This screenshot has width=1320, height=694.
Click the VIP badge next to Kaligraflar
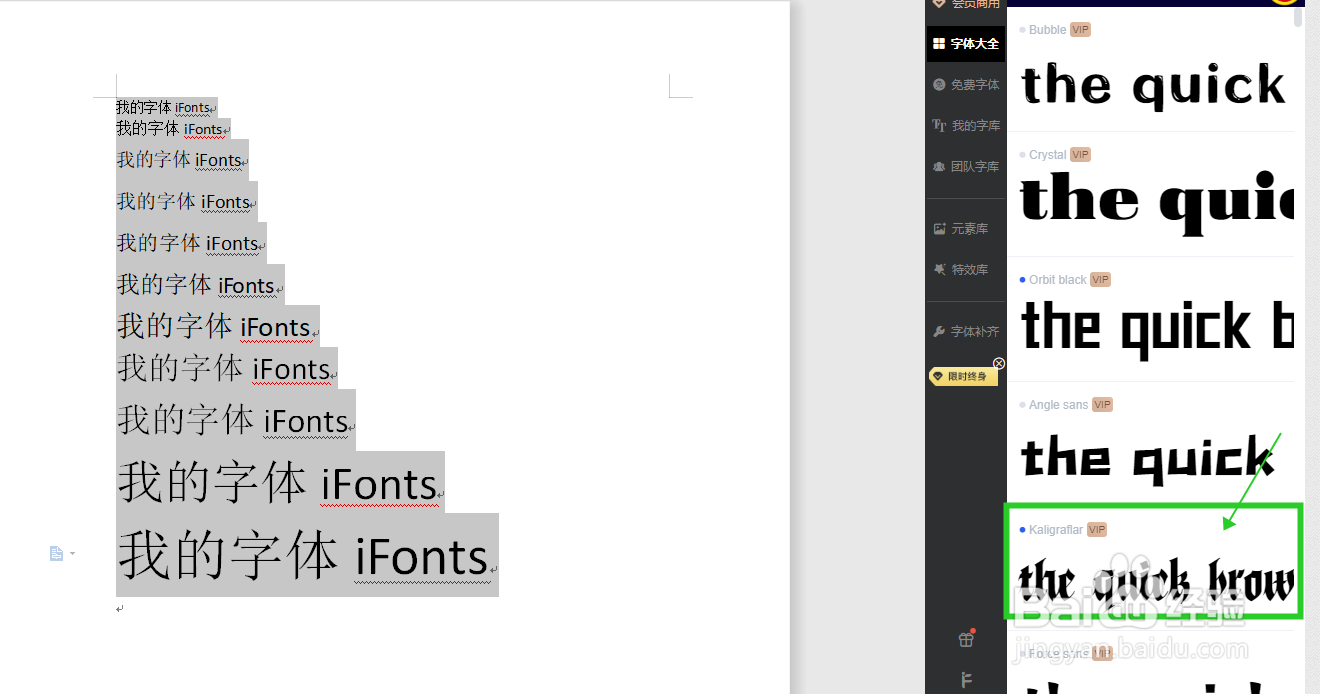pyautogui.click(x=1097, y=530)
